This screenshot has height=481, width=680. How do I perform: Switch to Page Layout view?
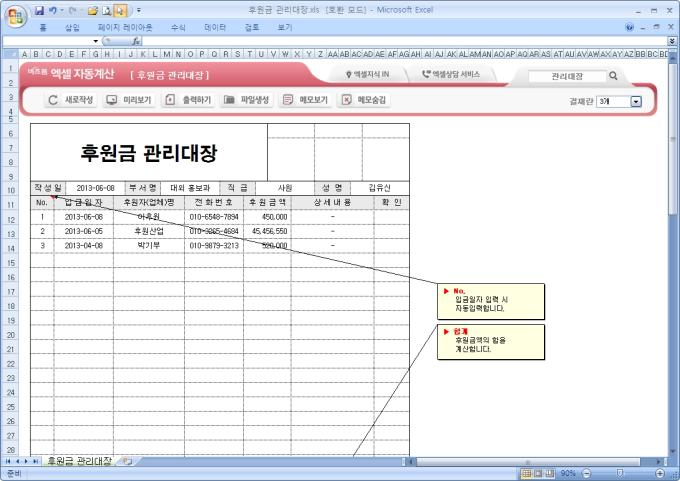tap(538, 473)
